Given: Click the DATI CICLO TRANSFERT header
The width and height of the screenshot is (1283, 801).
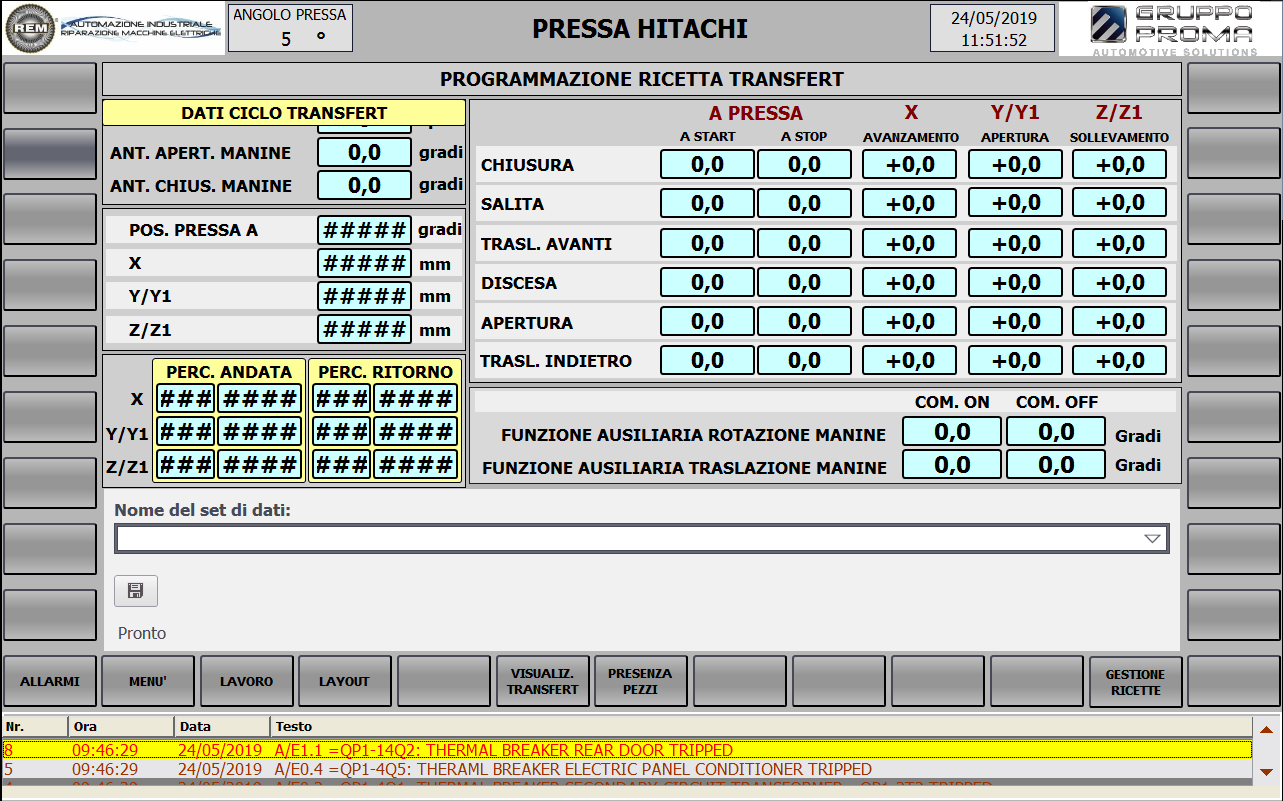Looking at the screenshot, I should pos(284,113).
